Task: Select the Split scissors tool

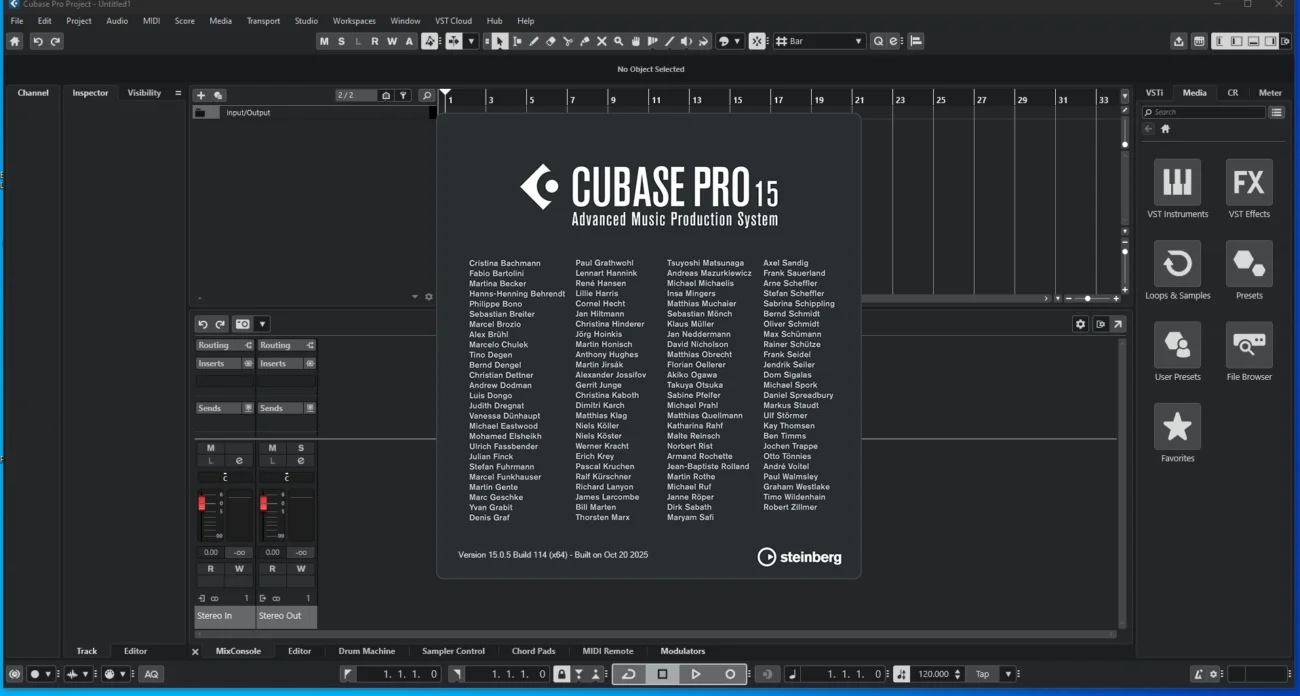Action: click(568, 41)
